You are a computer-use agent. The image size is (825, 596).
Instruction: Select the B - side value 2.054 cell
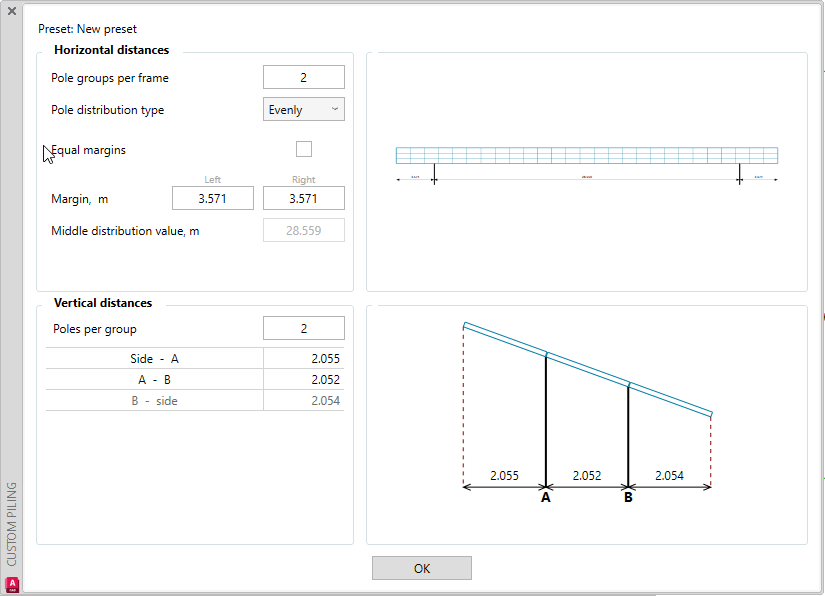tap(304, 401)
